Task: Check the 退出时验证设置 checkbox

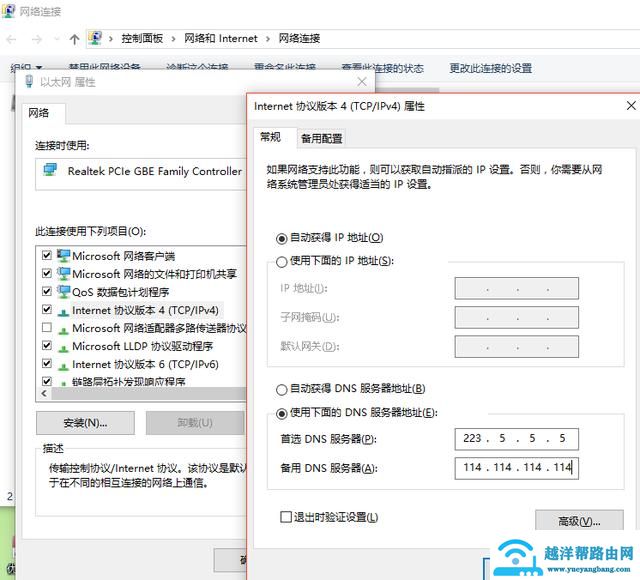Action: pyautogui.click(x=286, y=516)
